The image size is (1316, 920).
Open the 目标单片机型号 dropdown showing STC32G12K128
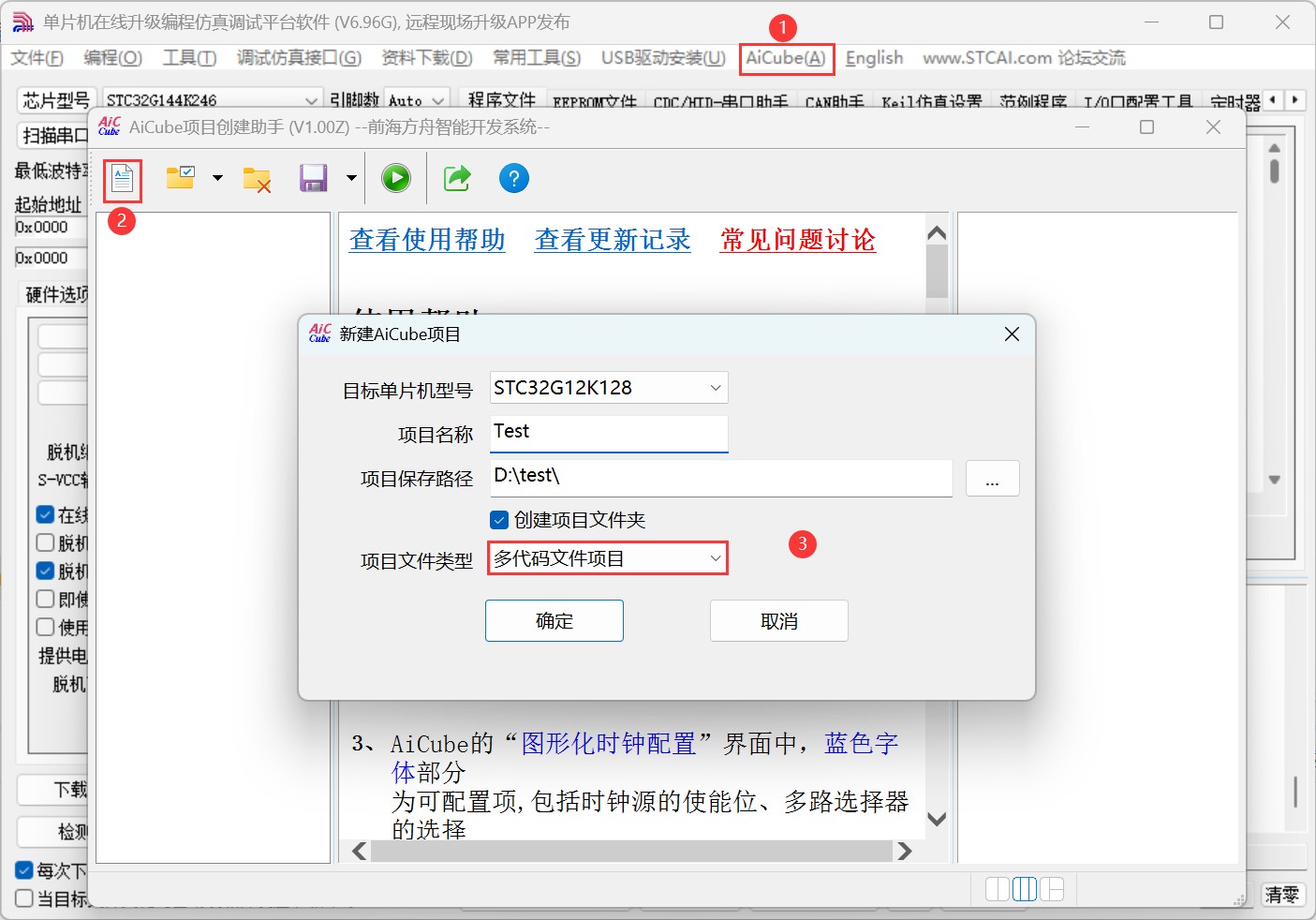715,387
